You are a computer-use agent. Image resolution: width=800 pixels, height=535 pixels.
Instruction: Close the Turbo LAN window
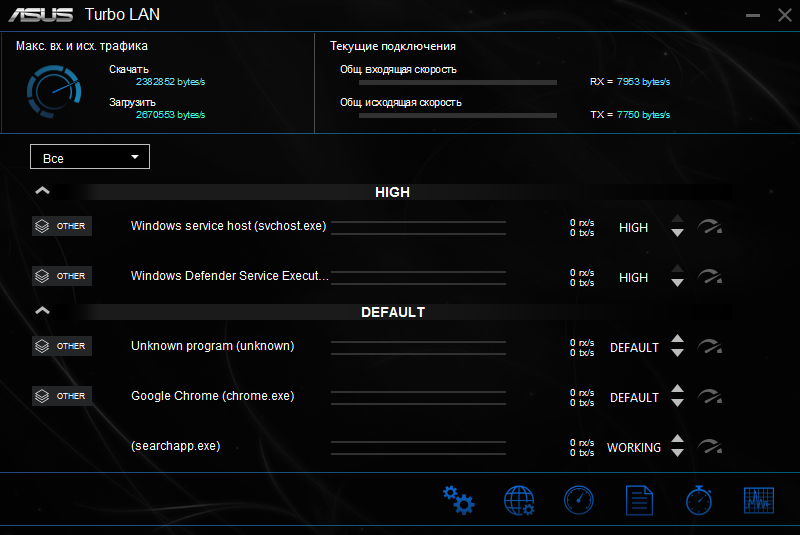pos(785,15)
